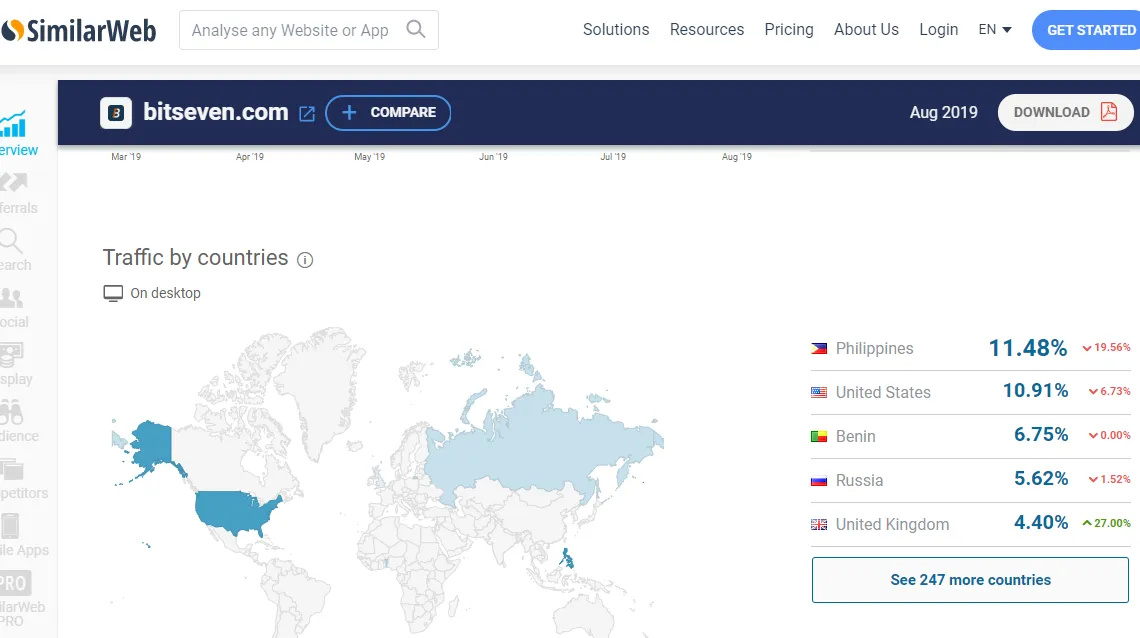Download the PDF report
This screenshot has height=638, width=1140.
(1065, 113)
